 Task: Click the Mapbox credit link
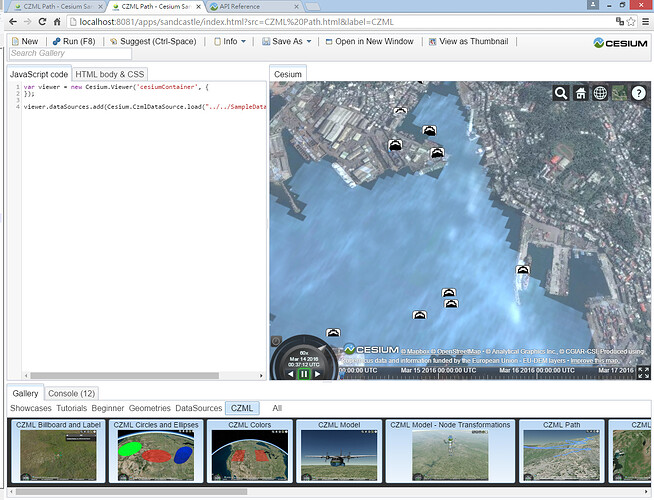point(415,352)
